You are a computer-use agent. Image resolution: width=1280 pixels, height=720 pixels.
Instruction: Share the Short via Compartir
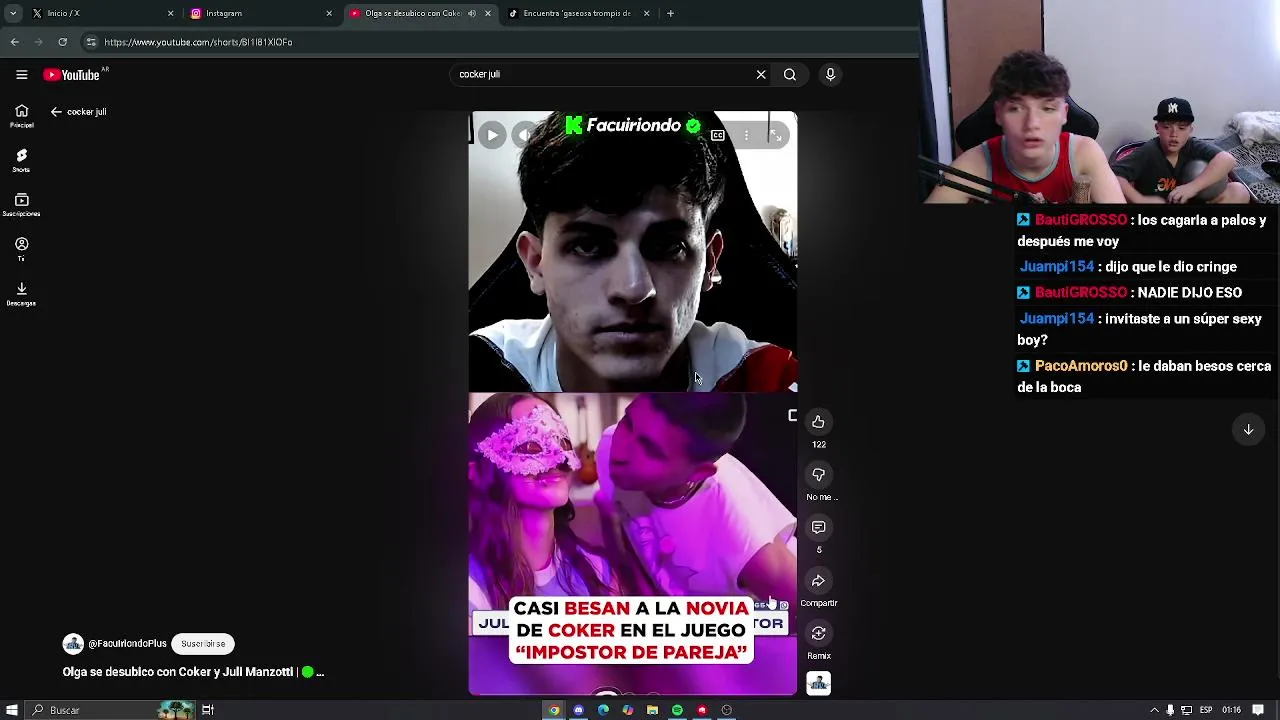(818, 581)
